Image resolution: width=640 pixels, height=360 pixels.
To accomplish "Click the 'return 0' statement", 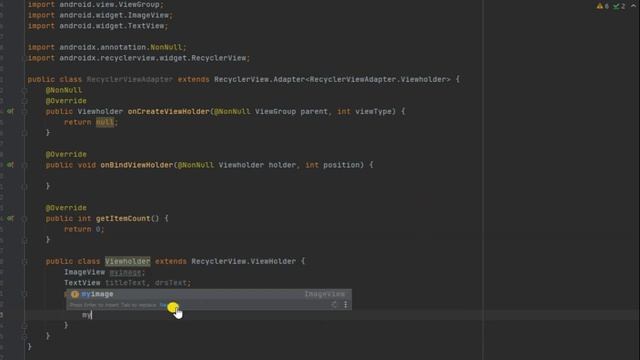I will tap(84, 229).
